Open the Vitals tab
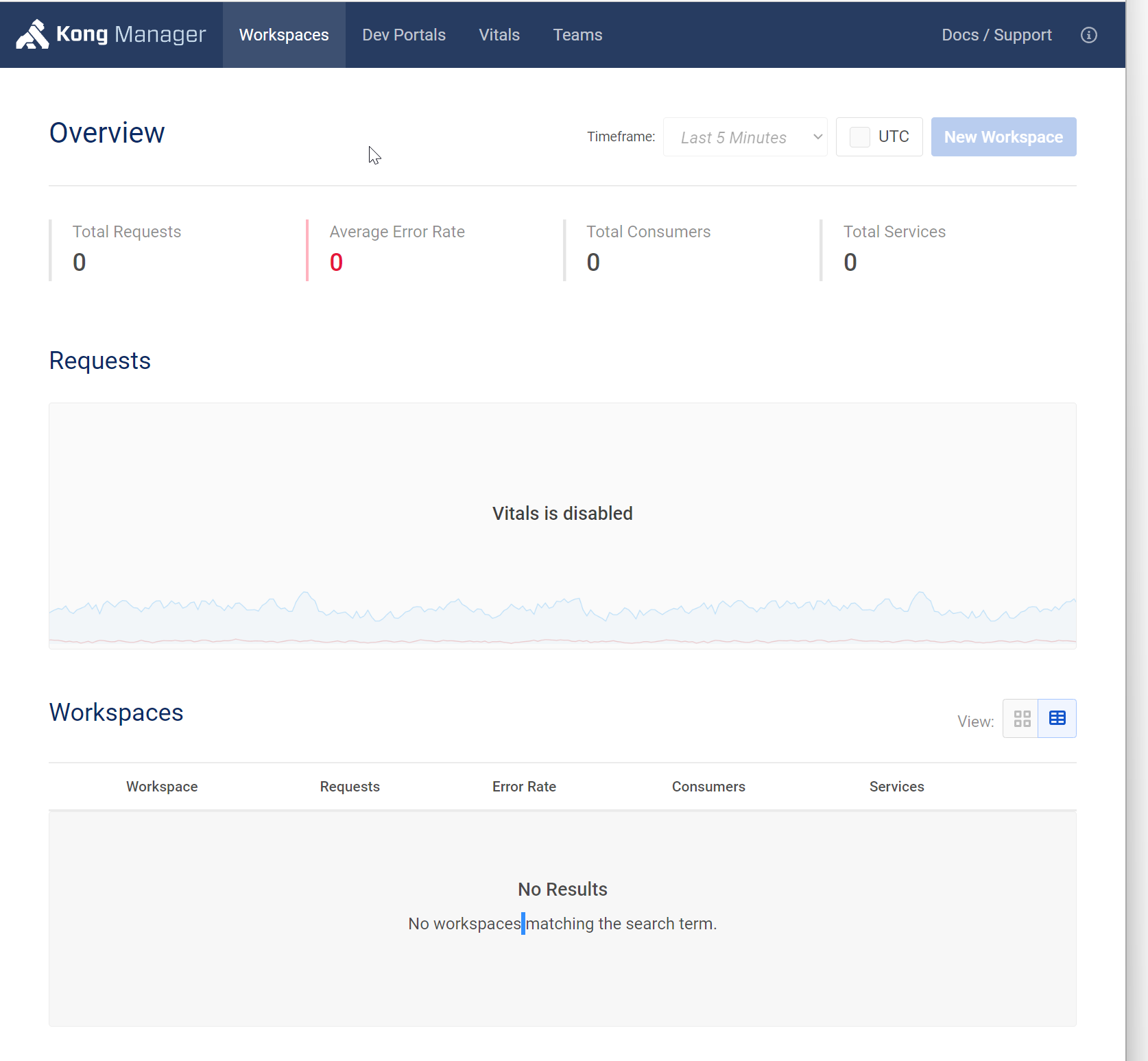Image resolution: width=1148 pixels, height=1061 pixels. coord(499,34)
